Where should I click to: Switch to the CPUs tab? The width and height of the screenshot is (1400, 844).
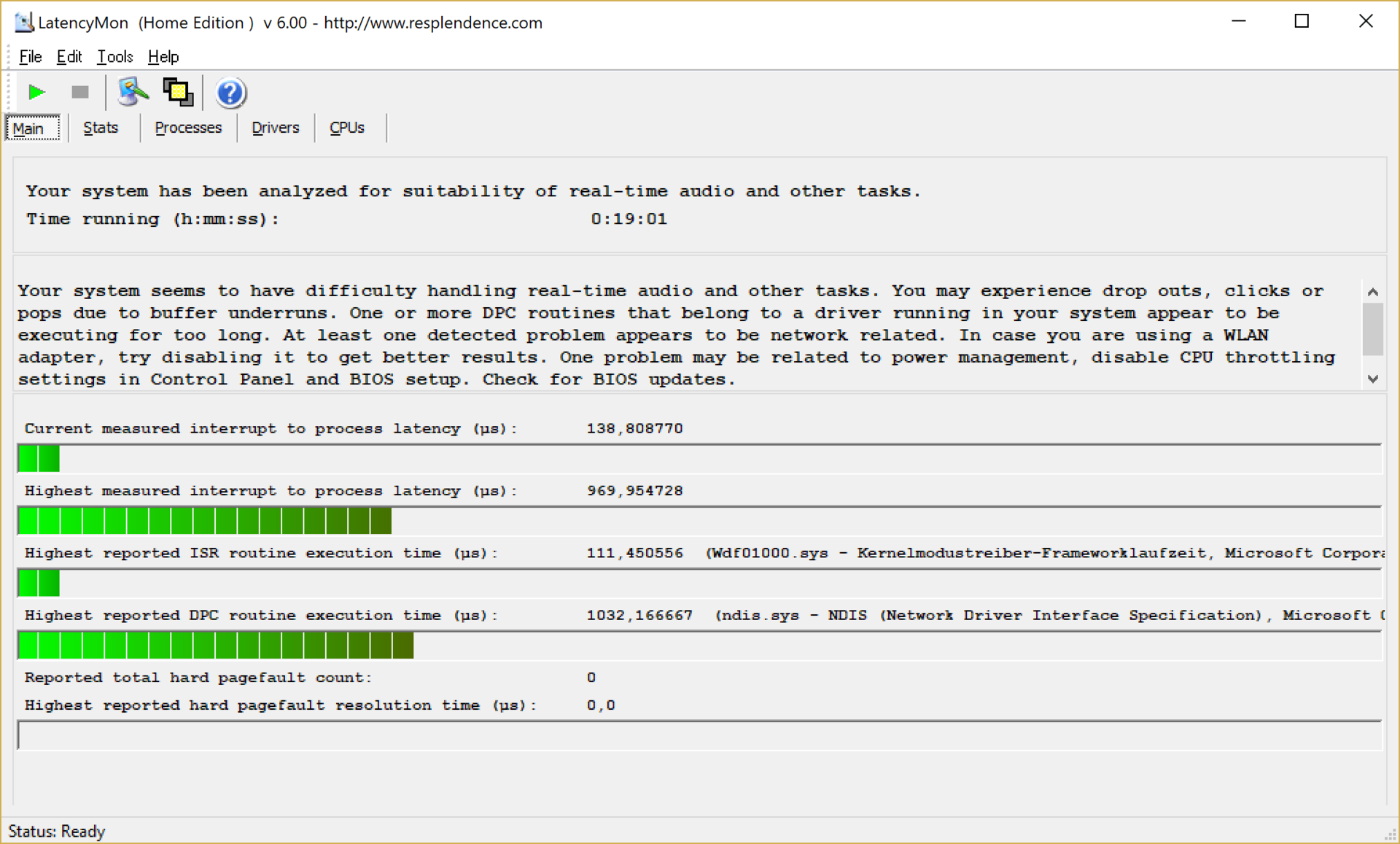tap(346, 128)
